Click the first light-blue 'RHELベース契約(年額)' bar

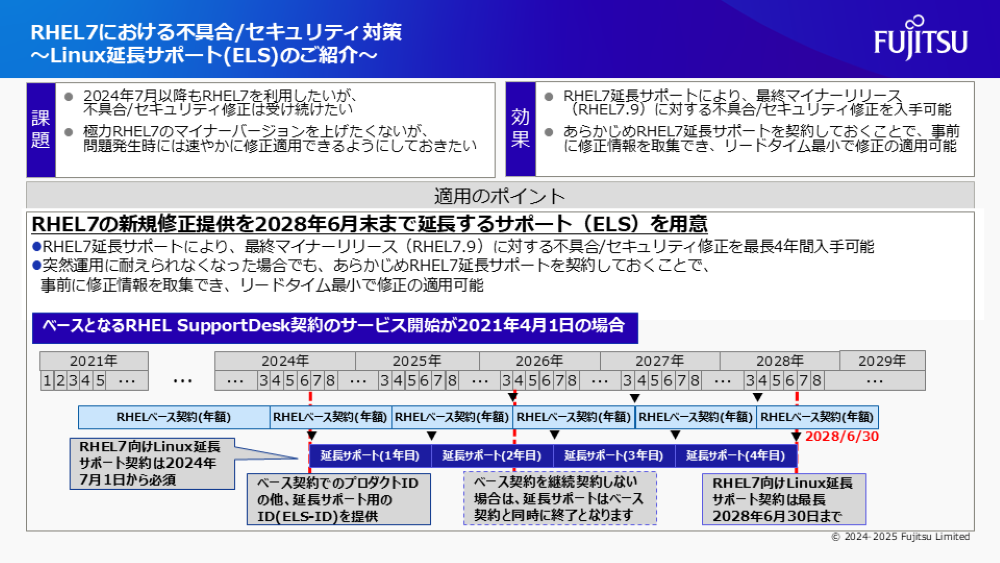pyautogui.click(x=174, y=417)
